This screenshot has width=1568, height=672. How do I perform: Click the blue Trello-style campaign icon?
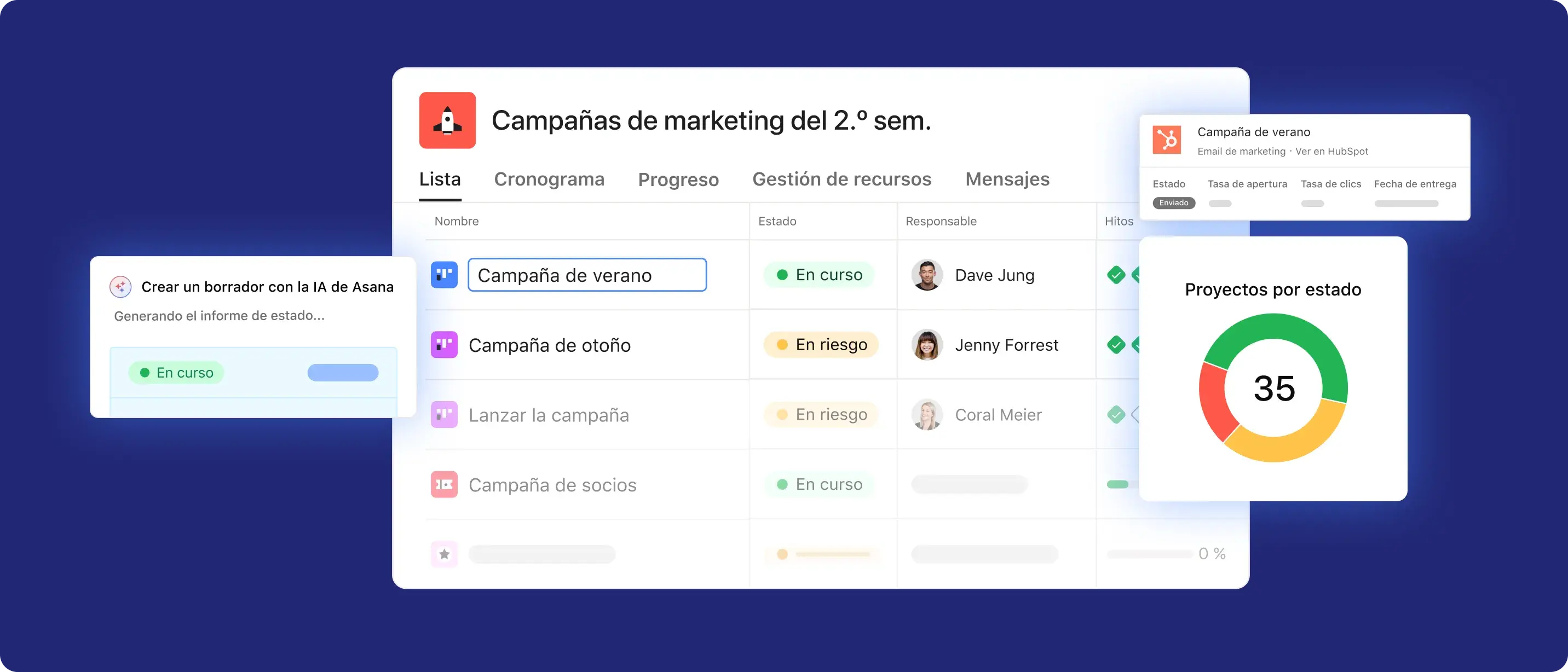coord(444,275)
